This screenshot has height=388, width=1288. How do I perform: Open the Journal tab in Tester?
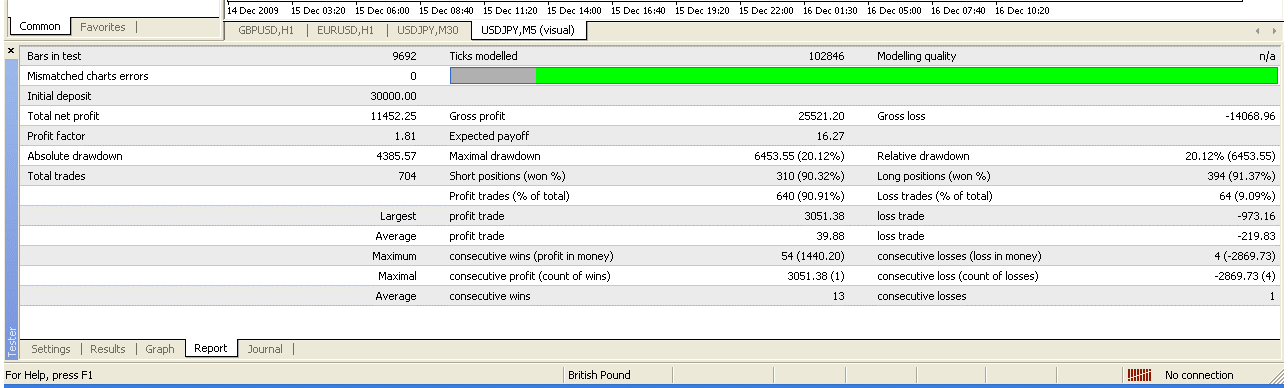(x=265, y=349)
